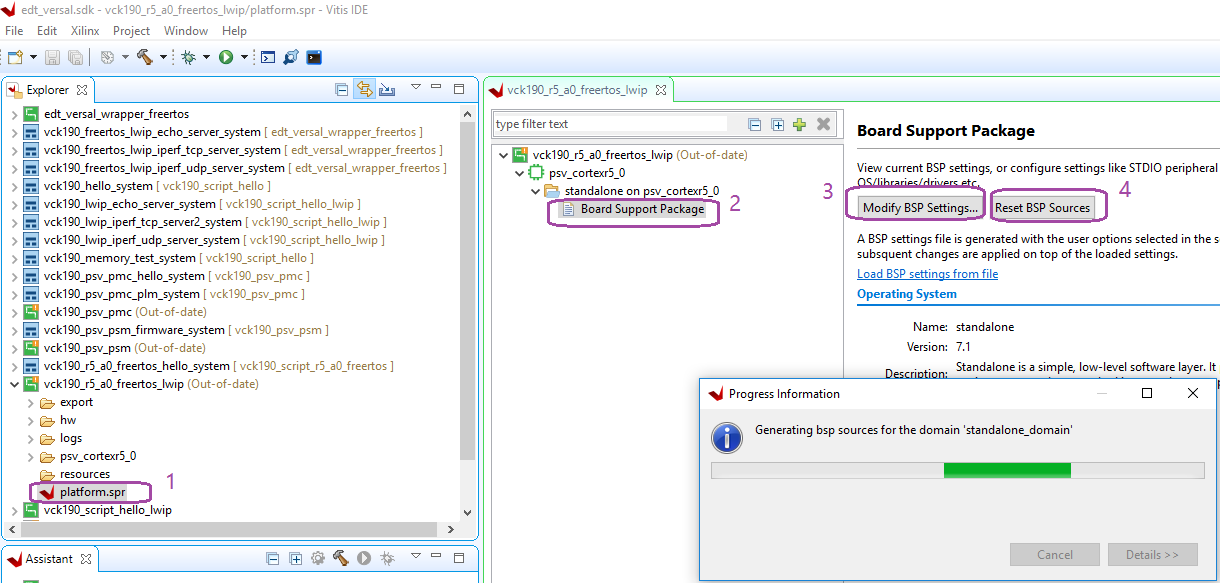Minimize the Explorer view
This screenshot has width=1220, height=583.
[x=437, y=89]
